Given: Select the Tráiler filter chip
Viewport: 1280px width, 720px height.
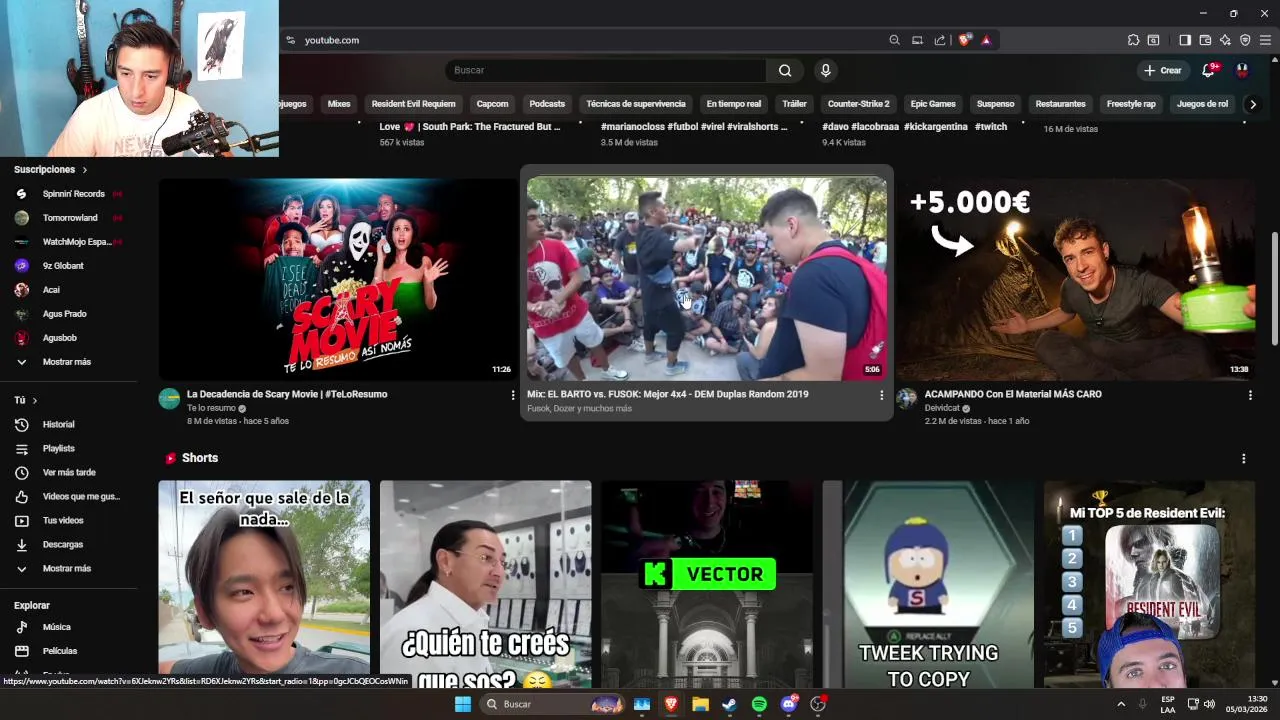Looking at the screenshot, I should coord(794,104).
